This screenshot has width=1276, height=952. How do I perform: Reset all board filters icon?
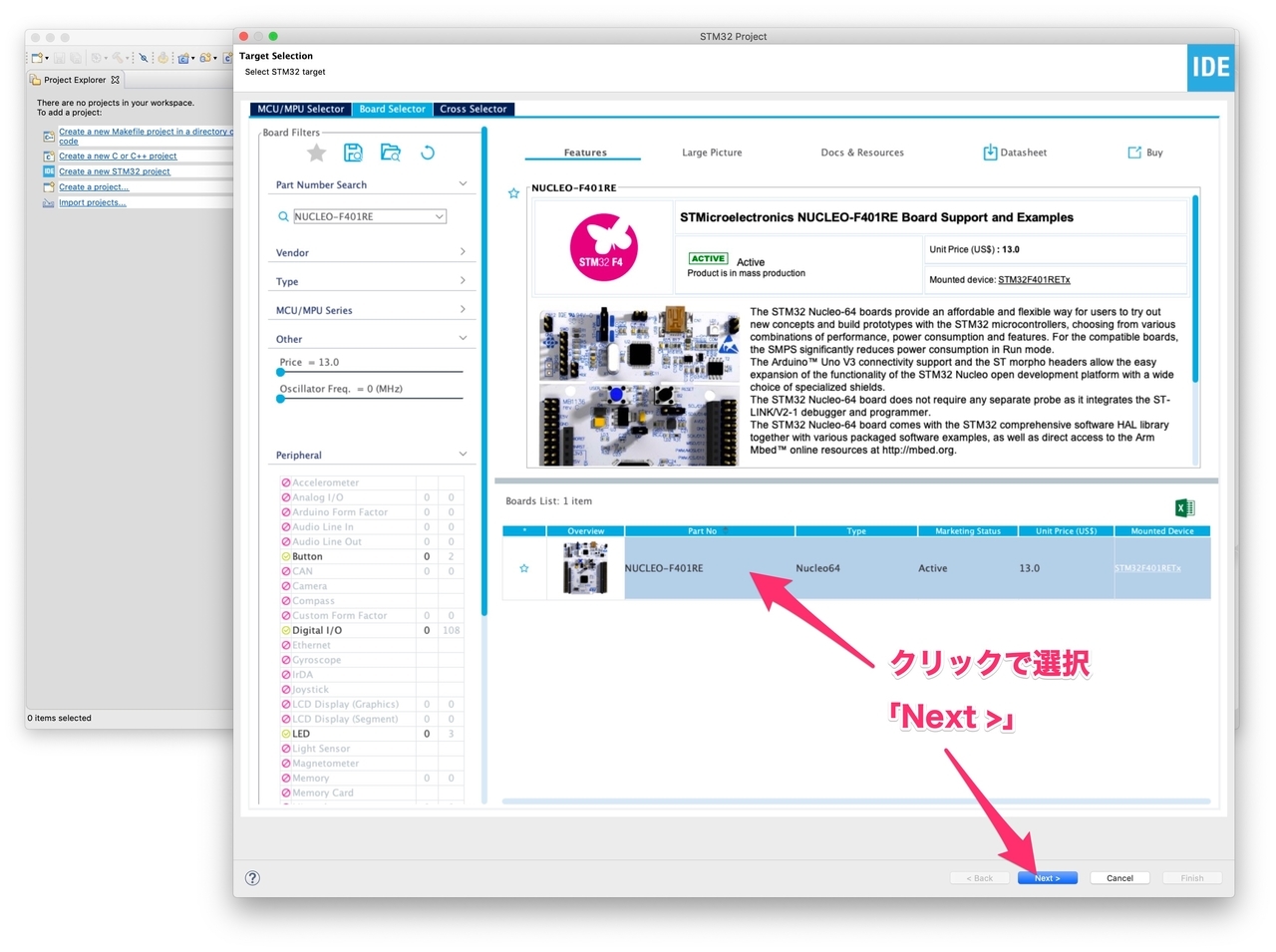click(x=428, y=153)
